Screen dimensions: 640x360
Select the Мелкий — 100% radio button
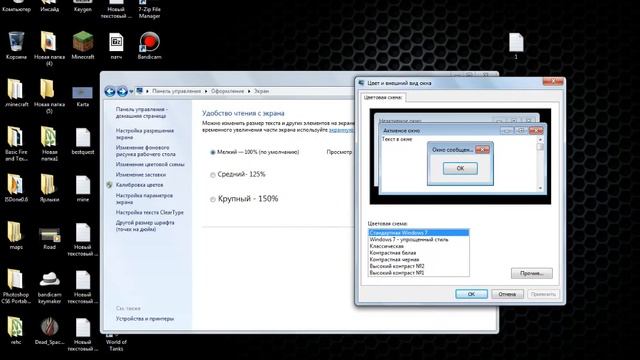pyautogui.click(x=213, y=152)
